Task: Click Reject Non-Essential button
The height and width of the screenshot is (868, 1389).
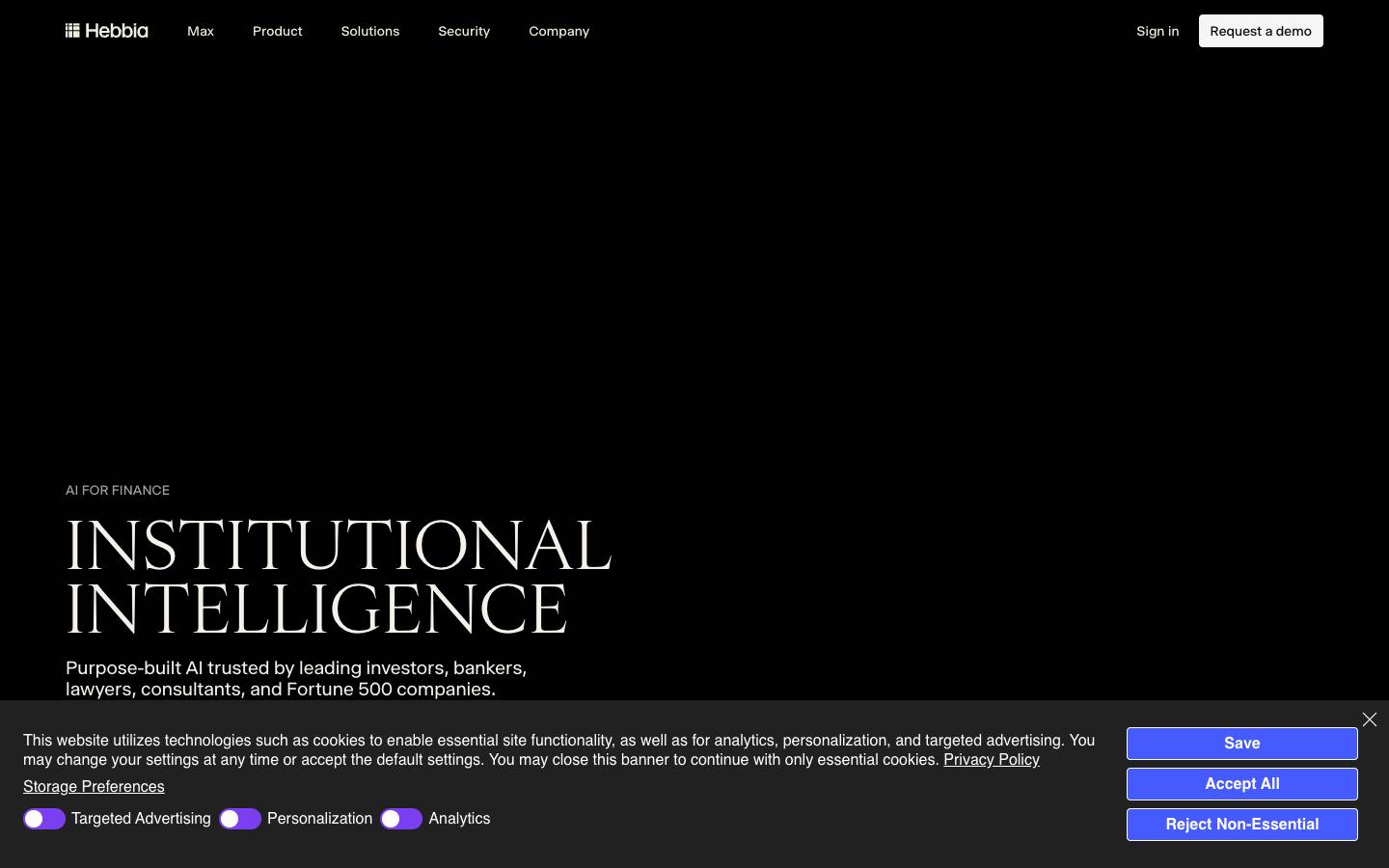Action: click(1242, 825)
